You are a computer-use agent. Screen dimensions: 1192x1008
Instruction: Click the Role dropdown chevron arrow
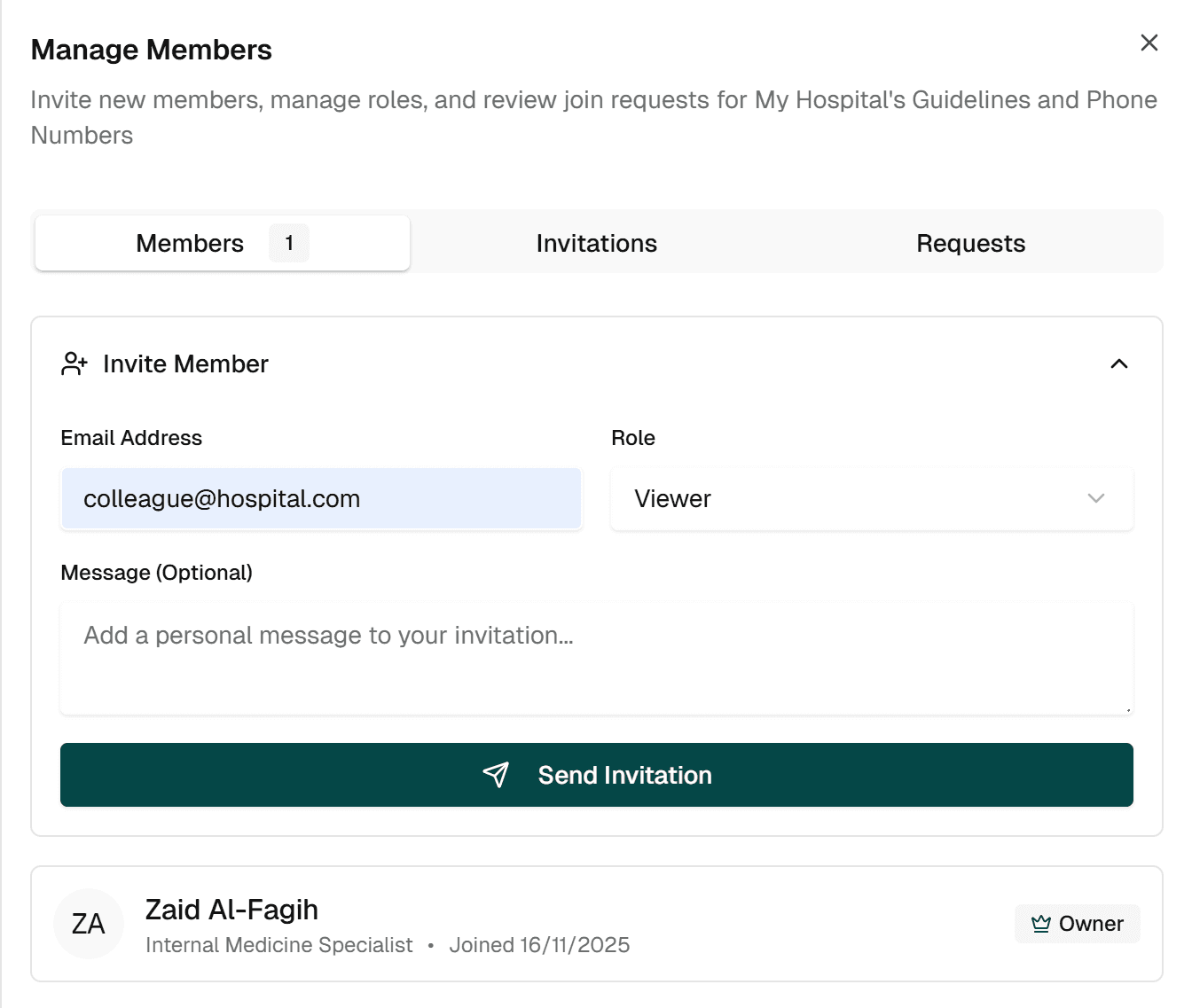[x=1096, y=499]
